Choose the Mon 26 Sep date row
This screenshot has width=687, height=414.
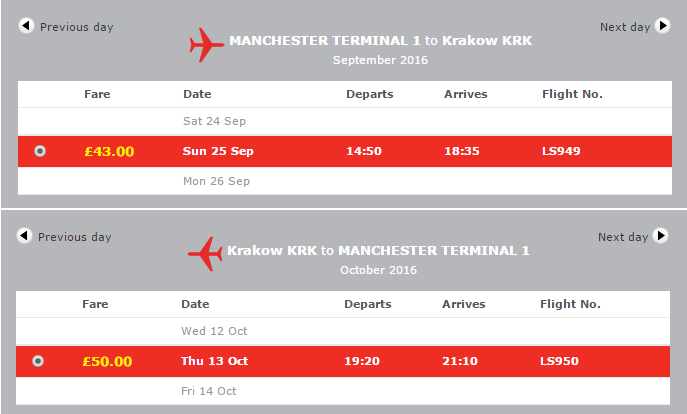345,181
